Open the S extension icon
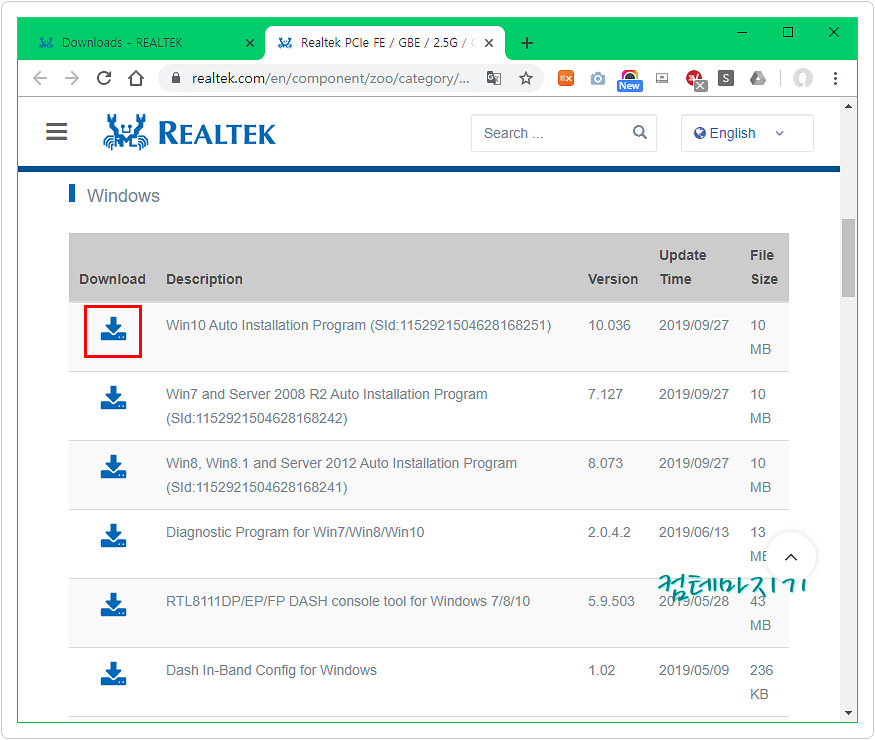This screenshot has height=740, width=875. (725, 78)
